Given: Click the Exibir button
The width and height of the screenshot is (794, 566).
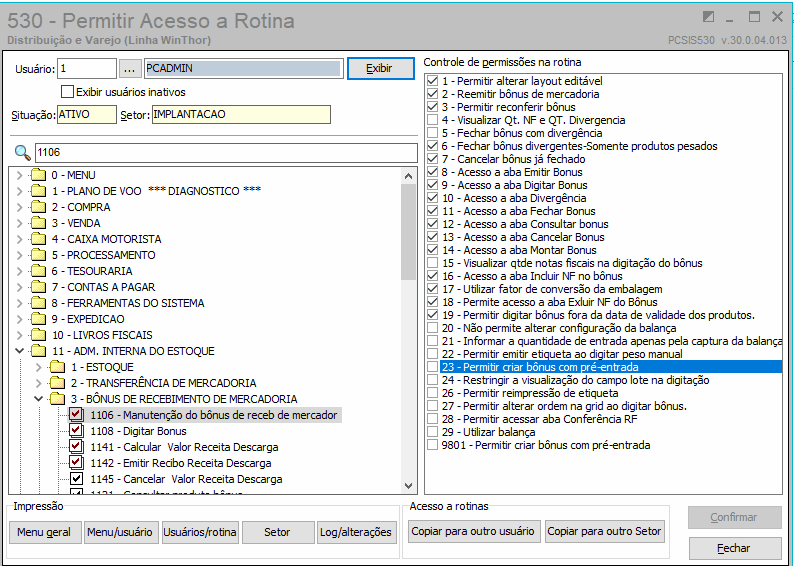Looking at the screenshot, I should 380,68.
